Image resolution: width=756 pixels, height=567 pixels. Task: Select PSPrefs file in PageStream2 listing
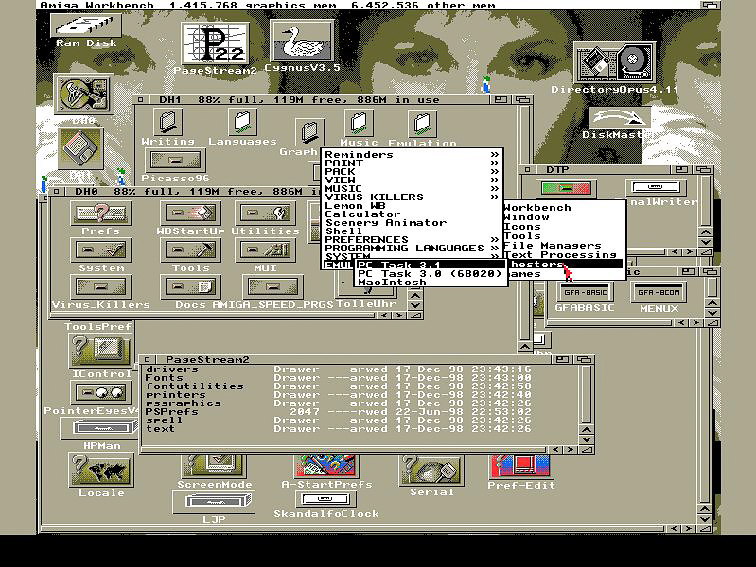[172, 411]
